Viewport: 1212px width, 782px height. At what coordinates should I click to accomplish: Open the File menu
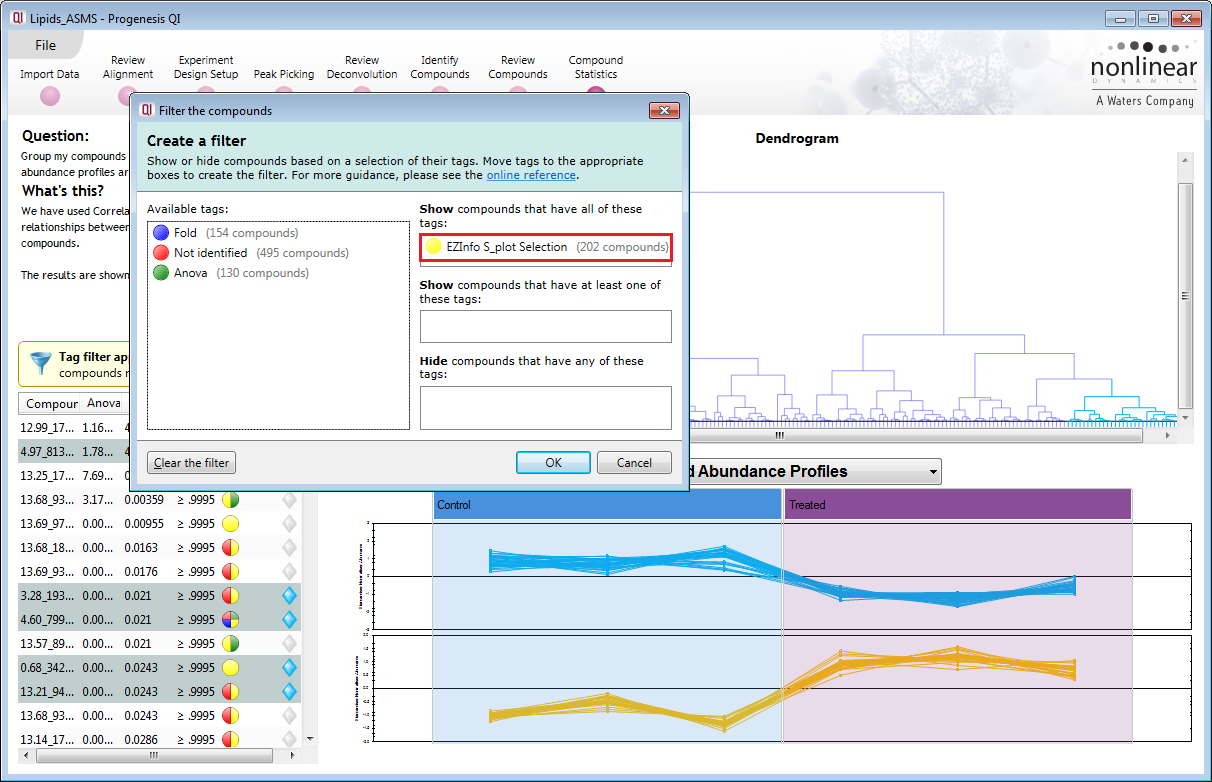(45, 45)
